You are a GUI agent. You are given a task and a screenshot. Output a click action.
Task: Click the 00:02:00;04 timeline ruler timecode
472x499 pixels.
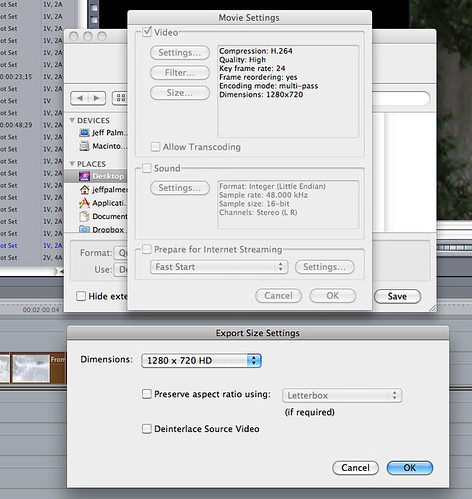(41, 310)
